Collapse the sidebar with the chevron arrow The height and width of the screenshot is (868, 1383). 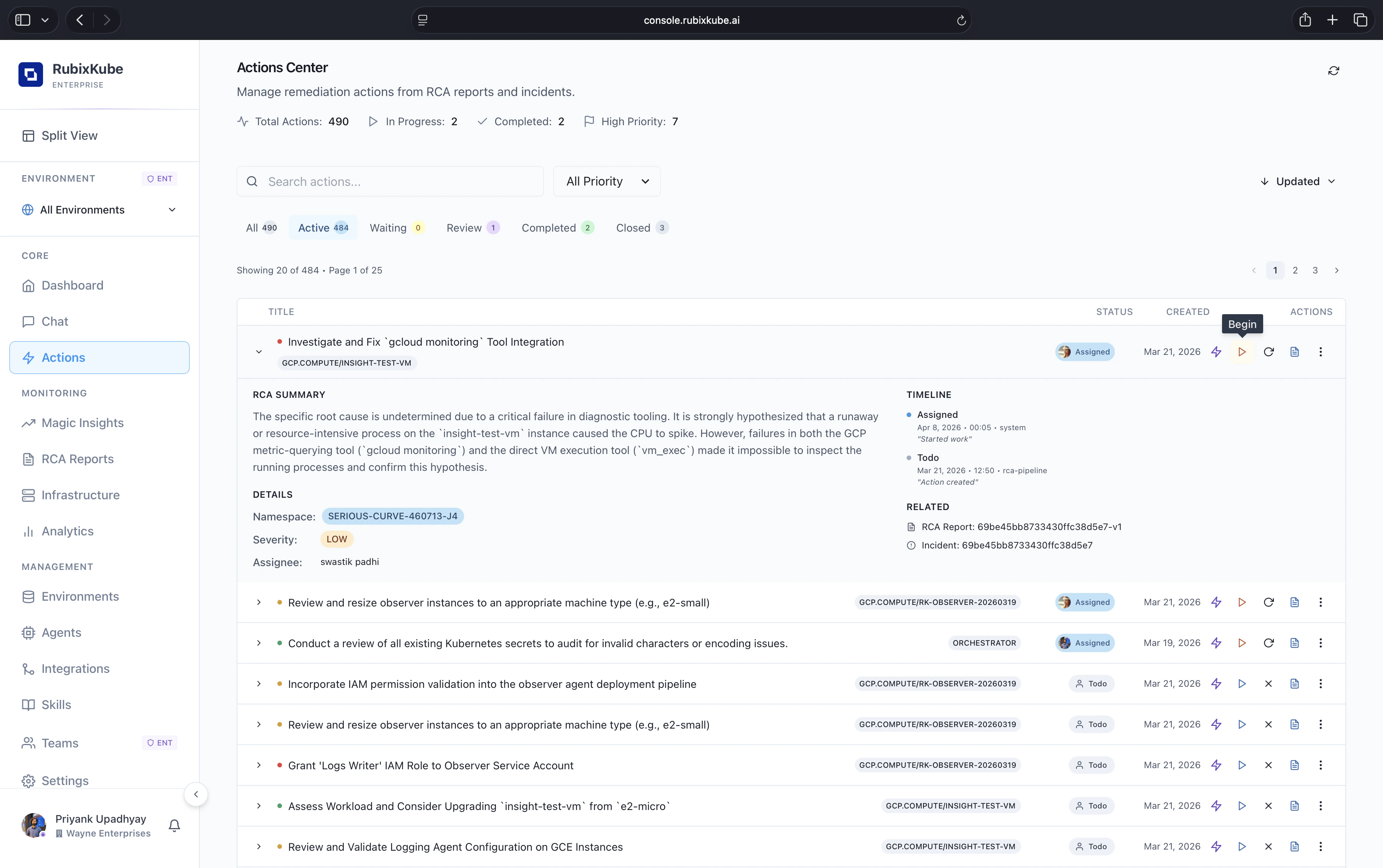pos(196,794)
